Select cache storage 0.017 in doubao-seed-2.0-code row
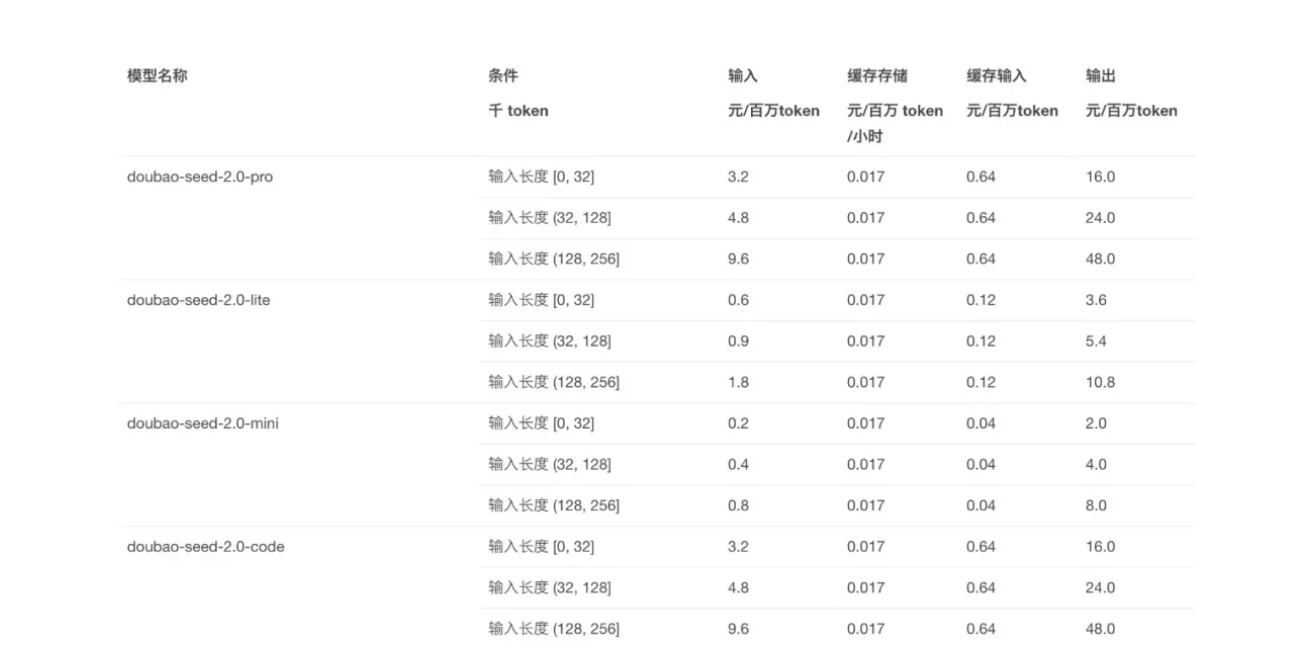The height and width of the screenshot is (662, 1316). (866, 546)
